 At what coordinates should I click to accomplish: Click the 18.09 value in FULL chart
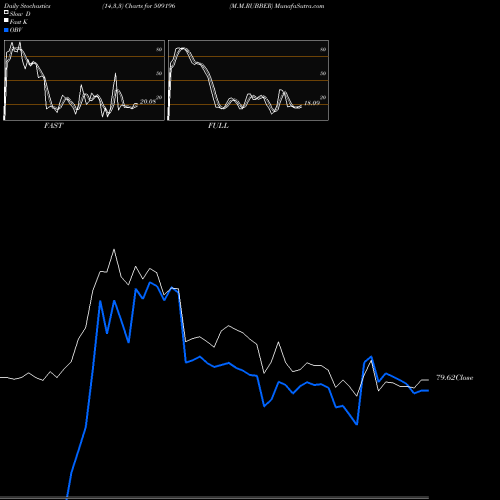click(x=312, y=103)
